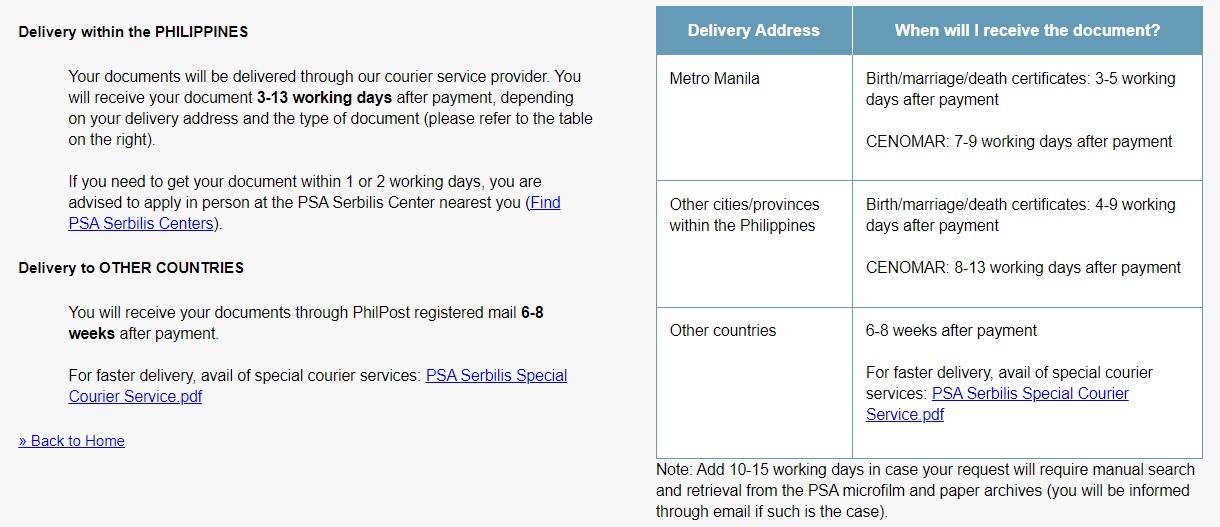Click the CENOMAR 8-13 working days text
This screenshot has width=1220, height=527.
click(1023, 268)
